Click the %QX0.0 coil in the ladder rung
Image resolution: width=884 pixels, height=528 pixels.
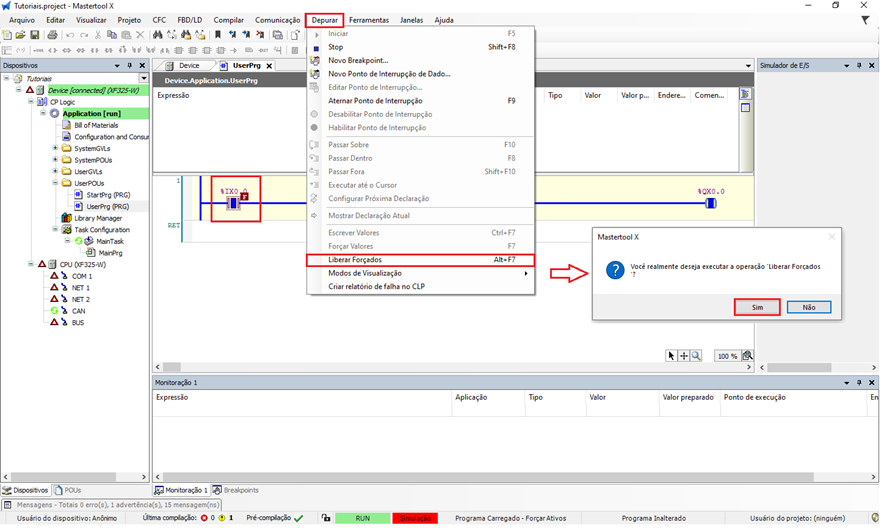pyautogui.click(x=711, y=203)
